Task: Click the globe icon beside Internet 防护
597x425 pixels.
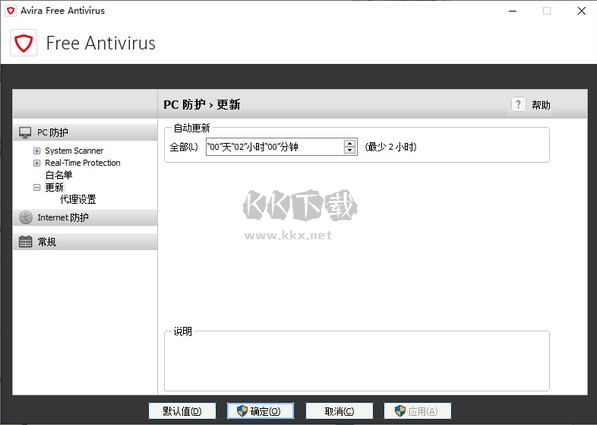Action: point(26,218)
